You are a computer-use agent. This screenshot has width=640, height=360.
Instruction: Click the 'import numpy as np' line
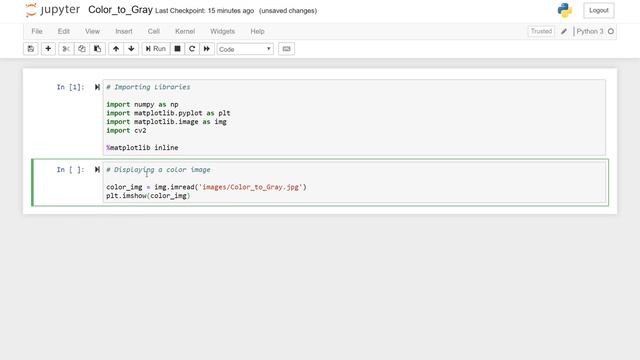pyautogui.click(x=142, y=104)
